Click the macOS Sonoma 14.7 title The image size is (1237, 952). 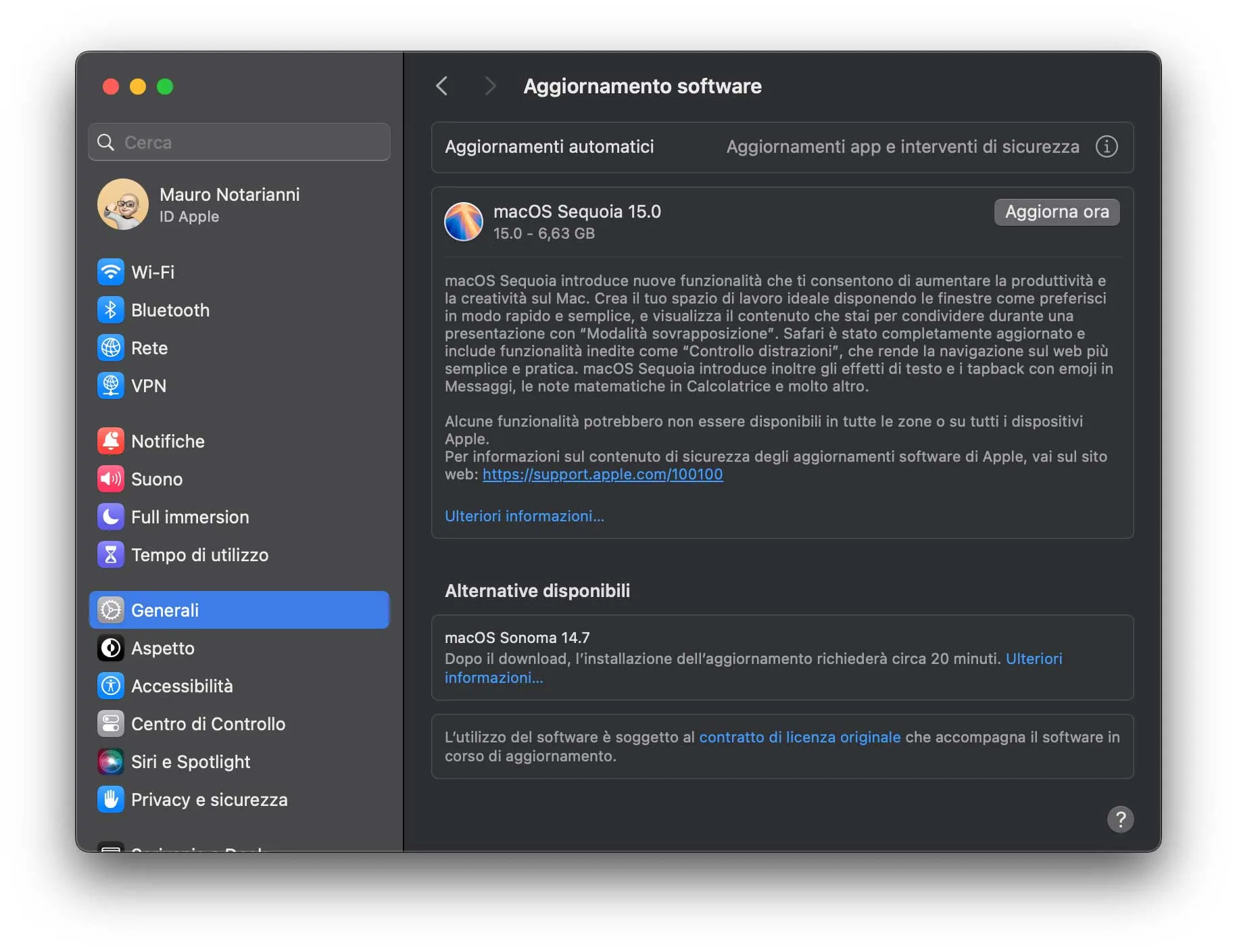tap(517, 638)
